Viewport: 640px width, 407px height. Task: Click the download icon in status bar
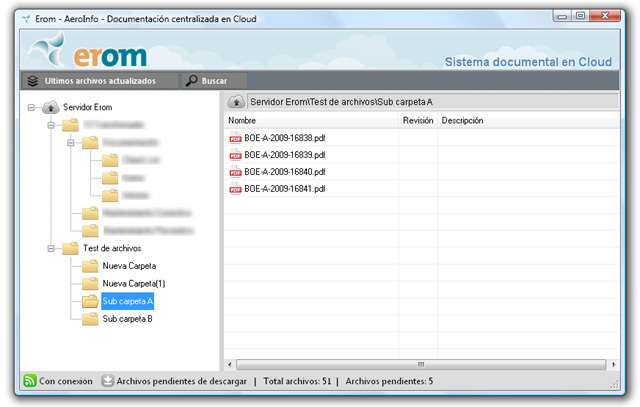click(x=107, y=380)
